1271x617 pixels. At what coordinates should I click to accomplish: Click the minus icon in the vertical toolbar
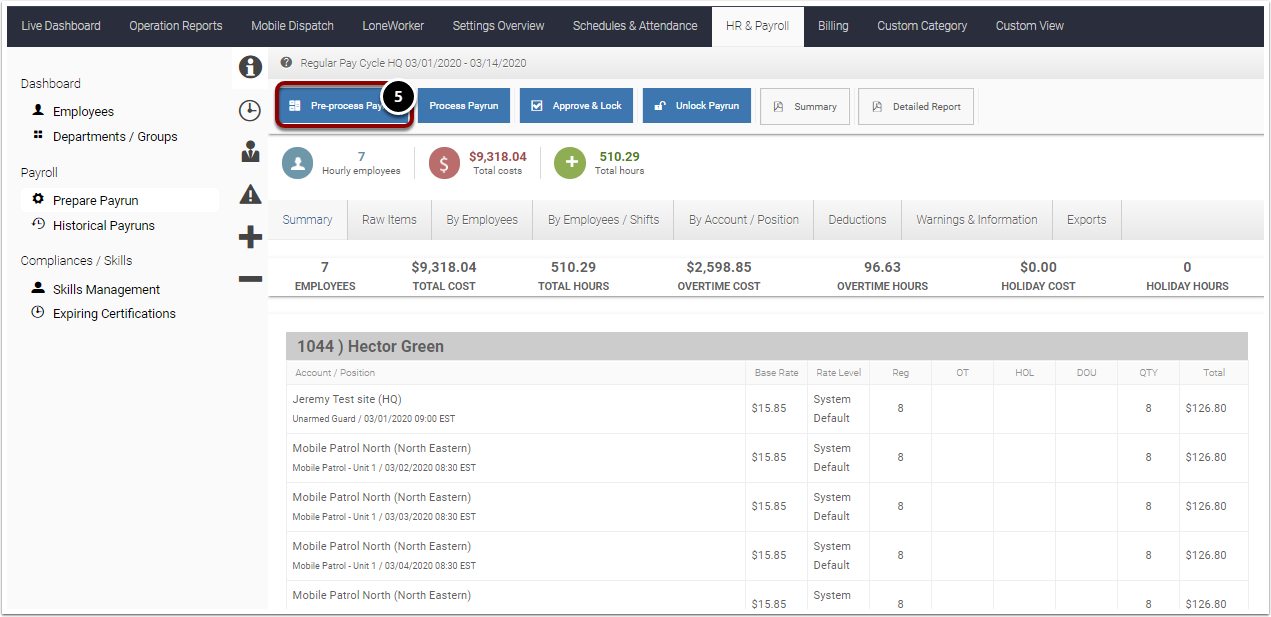point(250,278)
